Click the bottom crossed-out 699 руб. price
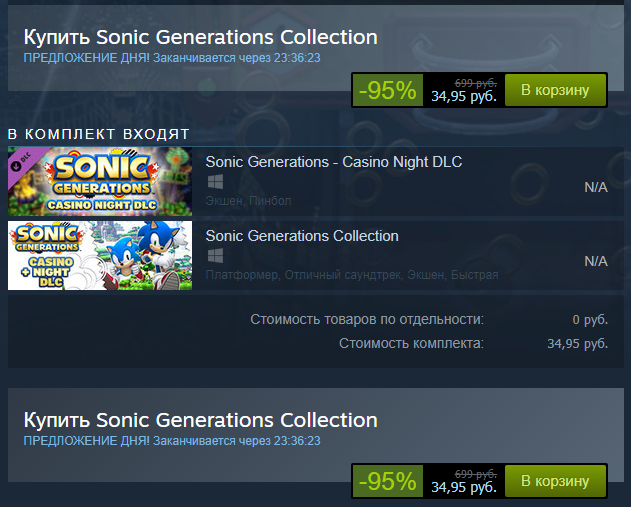The image size is (631, 507). point(475,473)
